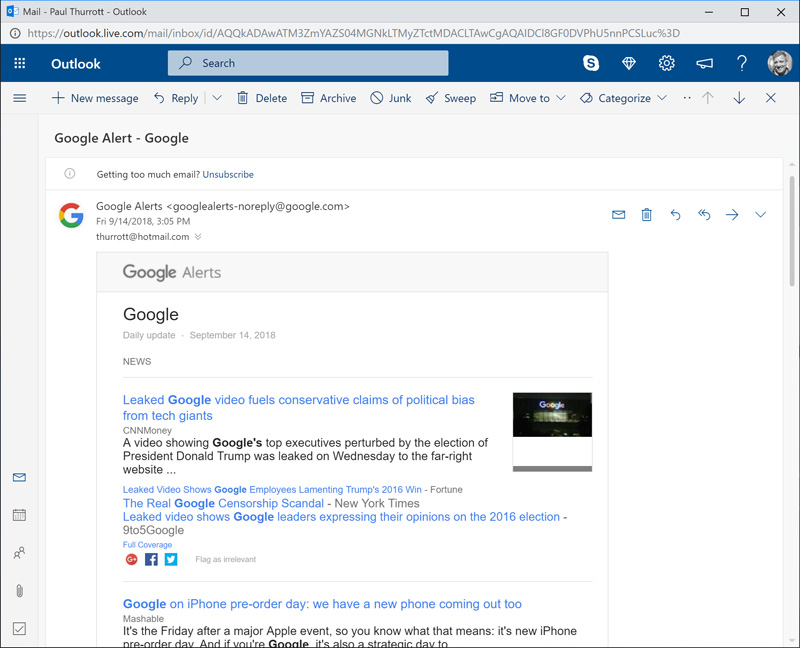The image size is (800, 648).
Task: Open People from left sidebar
Action: 19,553
